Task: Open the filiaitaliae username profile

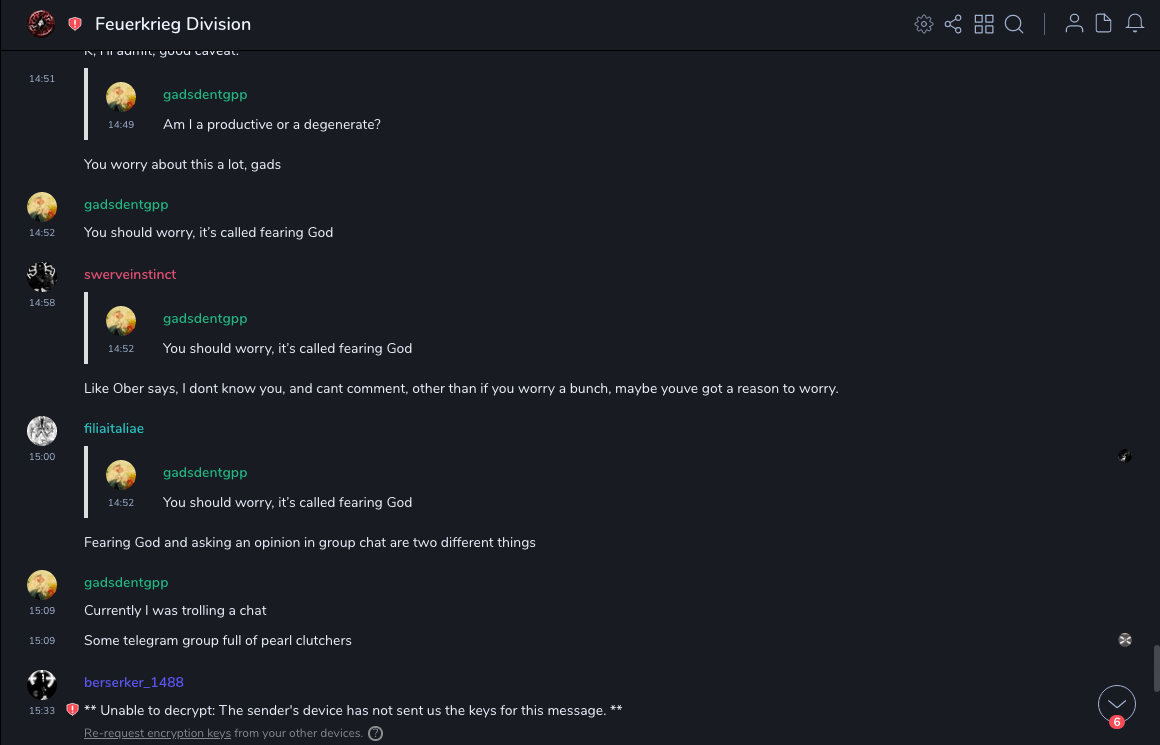Action: 114,428
